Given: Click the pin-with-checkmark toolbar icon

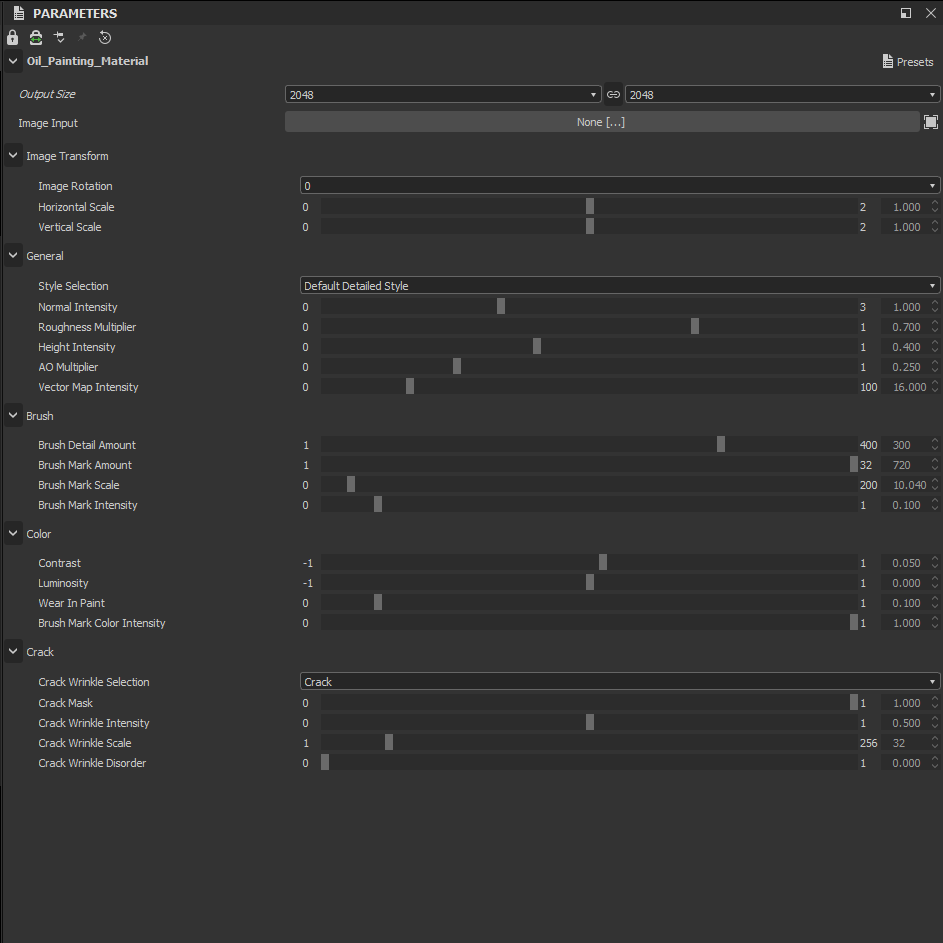Looking at the screenshot, I should pos(59,37).
